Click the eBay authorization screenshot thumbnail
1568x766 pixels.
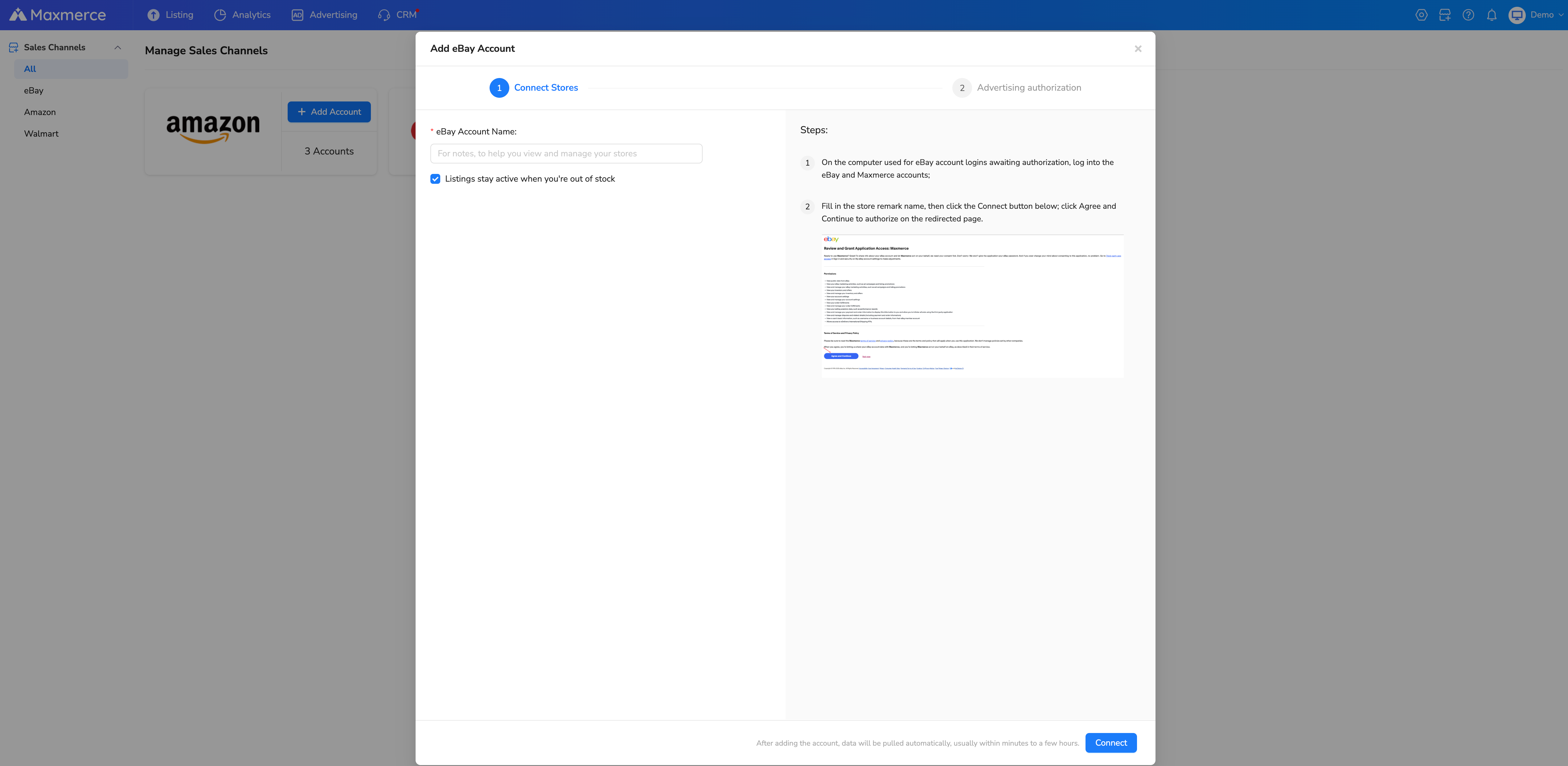tap(972, 306)
